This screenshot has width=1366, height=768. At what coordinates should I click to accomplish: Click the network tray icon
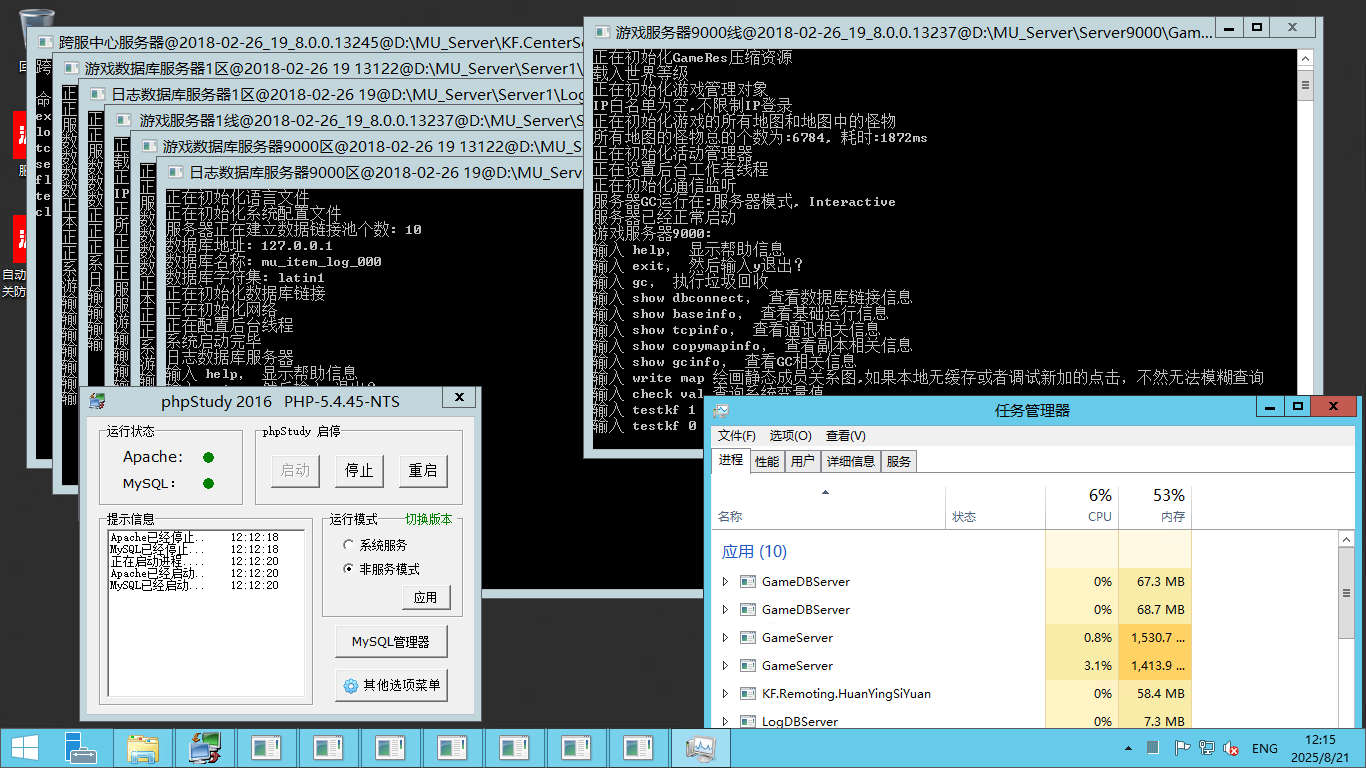coord(1207,747)
